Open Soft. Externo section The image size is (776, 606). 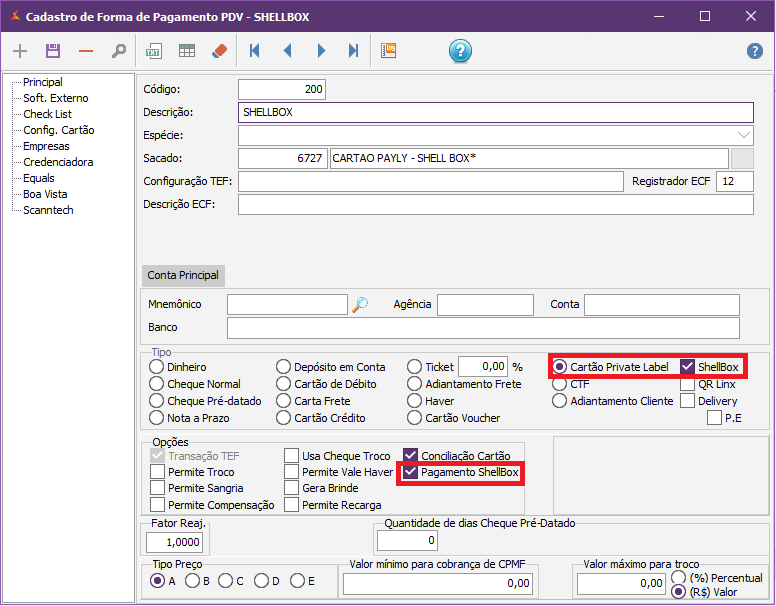point(55,98)
